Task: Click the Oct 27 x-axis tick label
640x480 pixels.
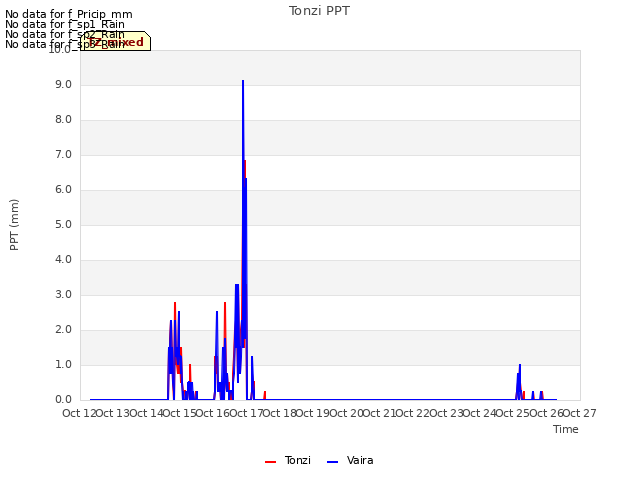Action: click(x=580, y=413)
